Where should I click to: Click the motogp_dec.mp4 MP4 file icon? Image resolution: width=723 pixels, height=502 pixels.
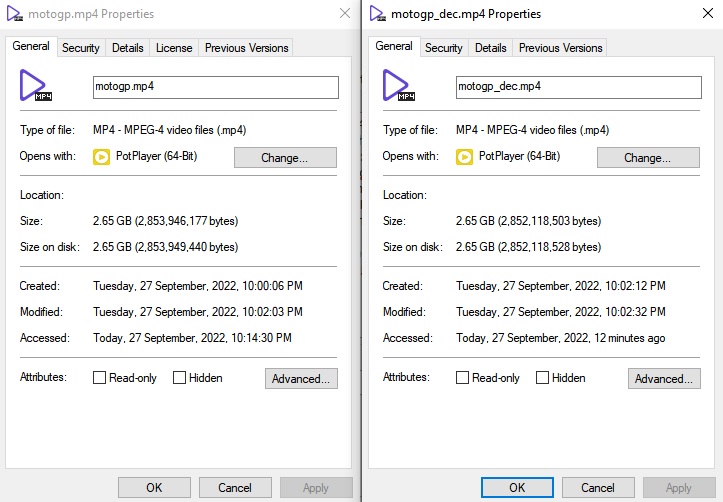click(x=399, y=86)
